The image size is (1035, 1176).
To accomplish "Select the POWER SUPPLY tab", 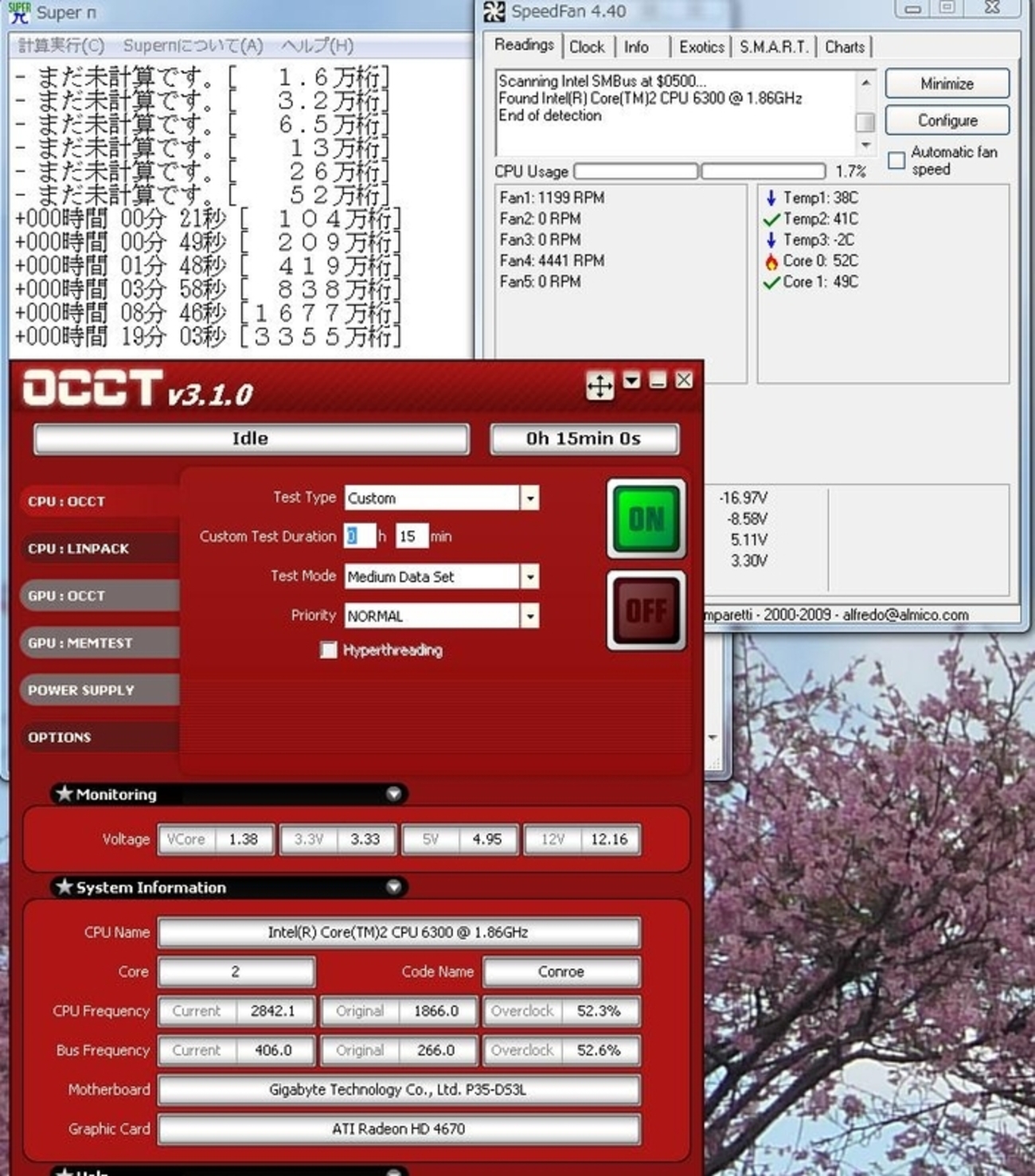I will coord(100,690).
